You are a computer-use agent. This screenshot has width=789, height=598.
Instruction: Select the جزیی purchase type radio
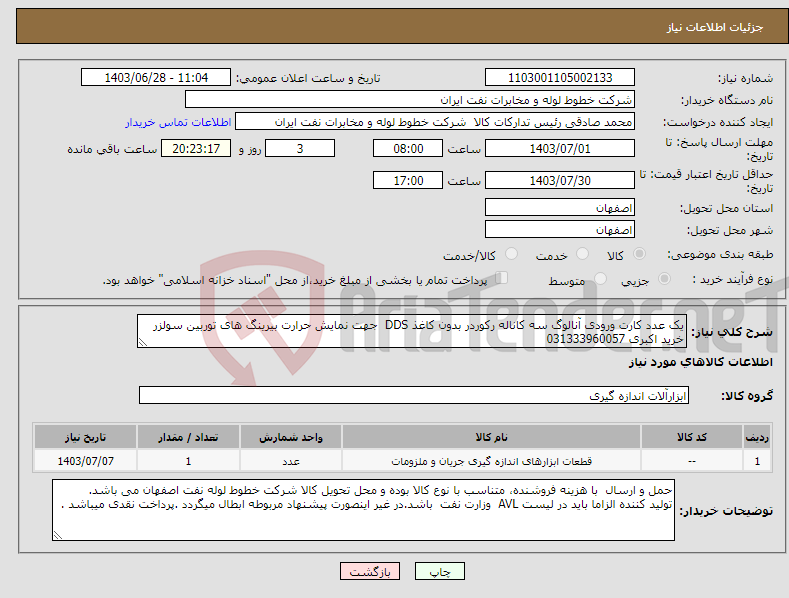coord(664,278)
